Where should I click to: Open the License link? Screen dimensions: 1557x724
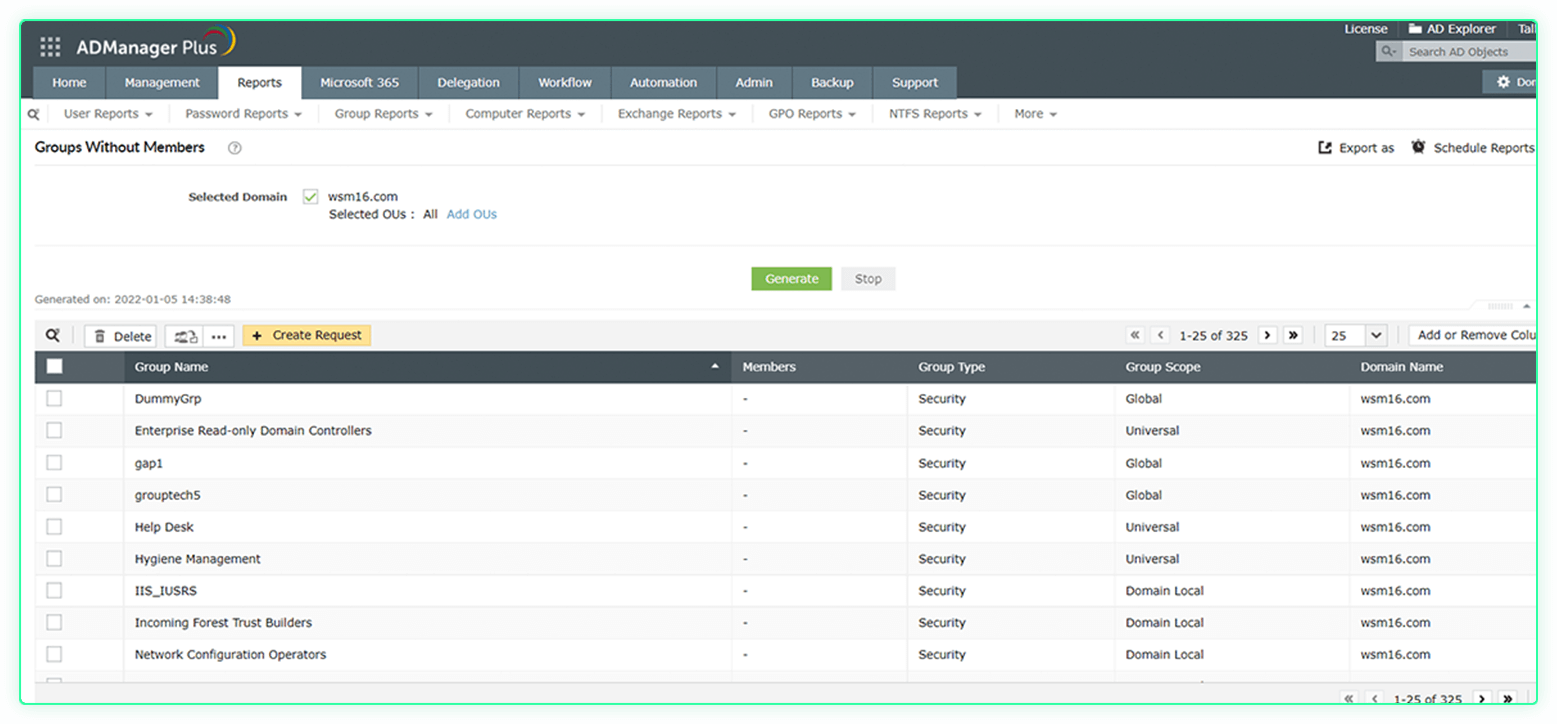point(1366,29)
